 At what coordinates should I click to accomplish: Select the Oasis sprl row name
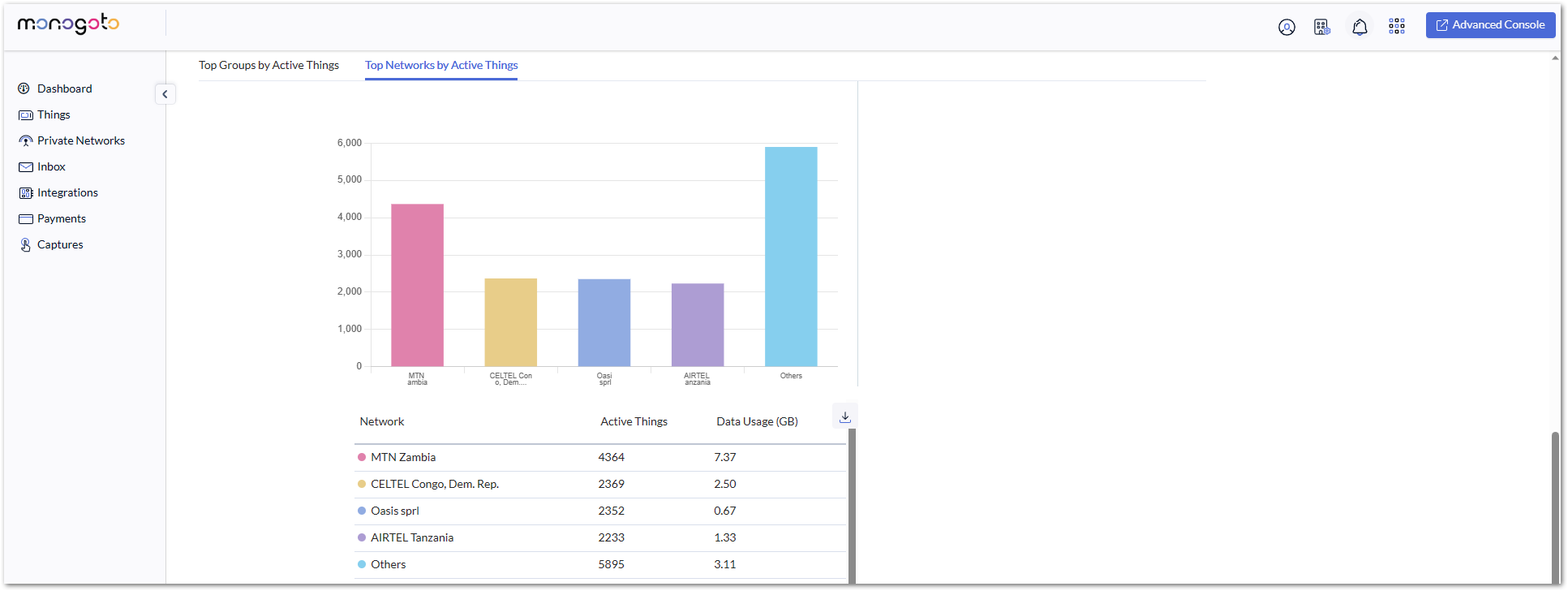[x=395, y=511]
